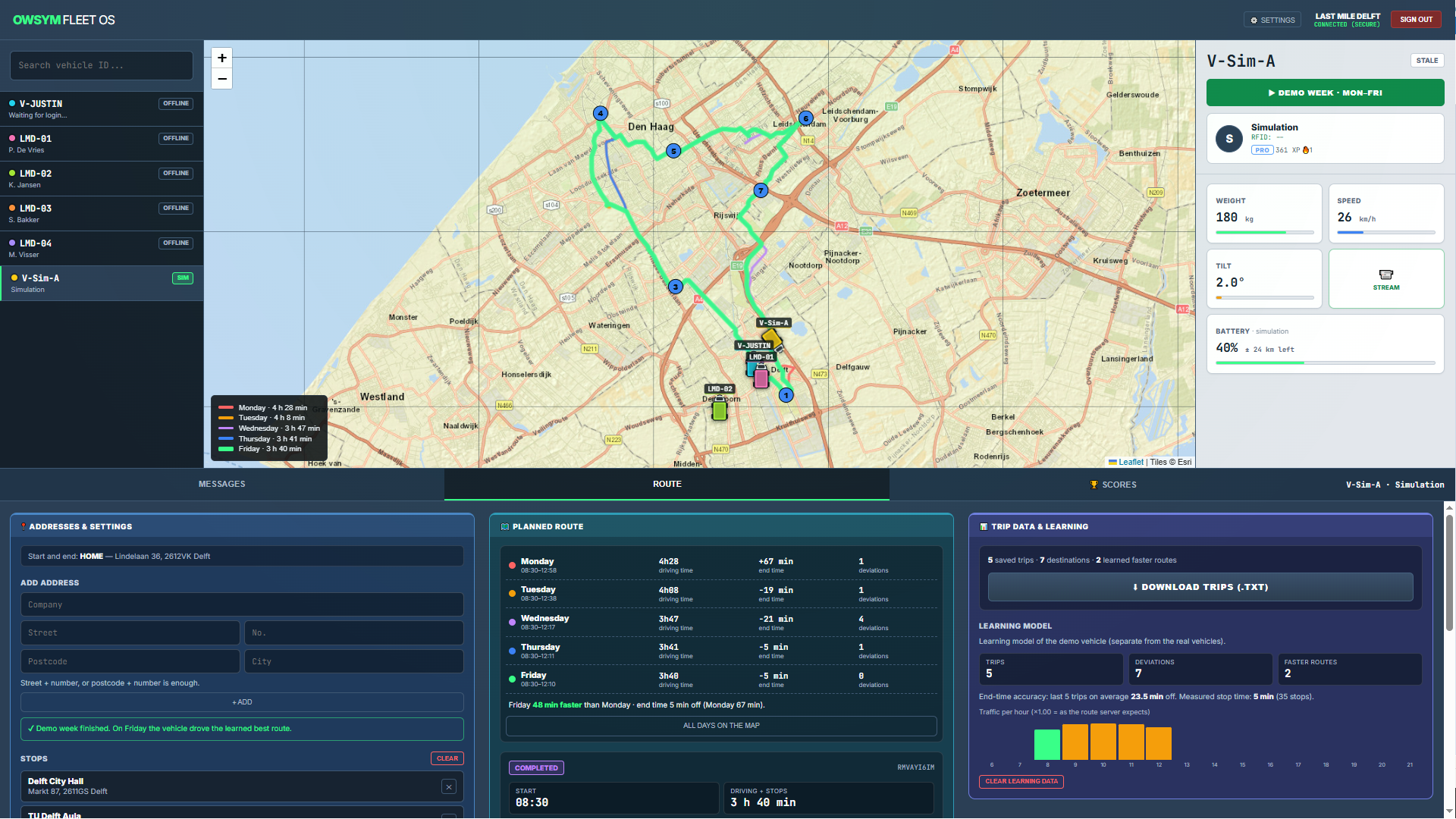Image resolution: width=1456 pixels, height=819 pixels.
Task: Remove the Delft City Hall stop
Action: (449, 787)
